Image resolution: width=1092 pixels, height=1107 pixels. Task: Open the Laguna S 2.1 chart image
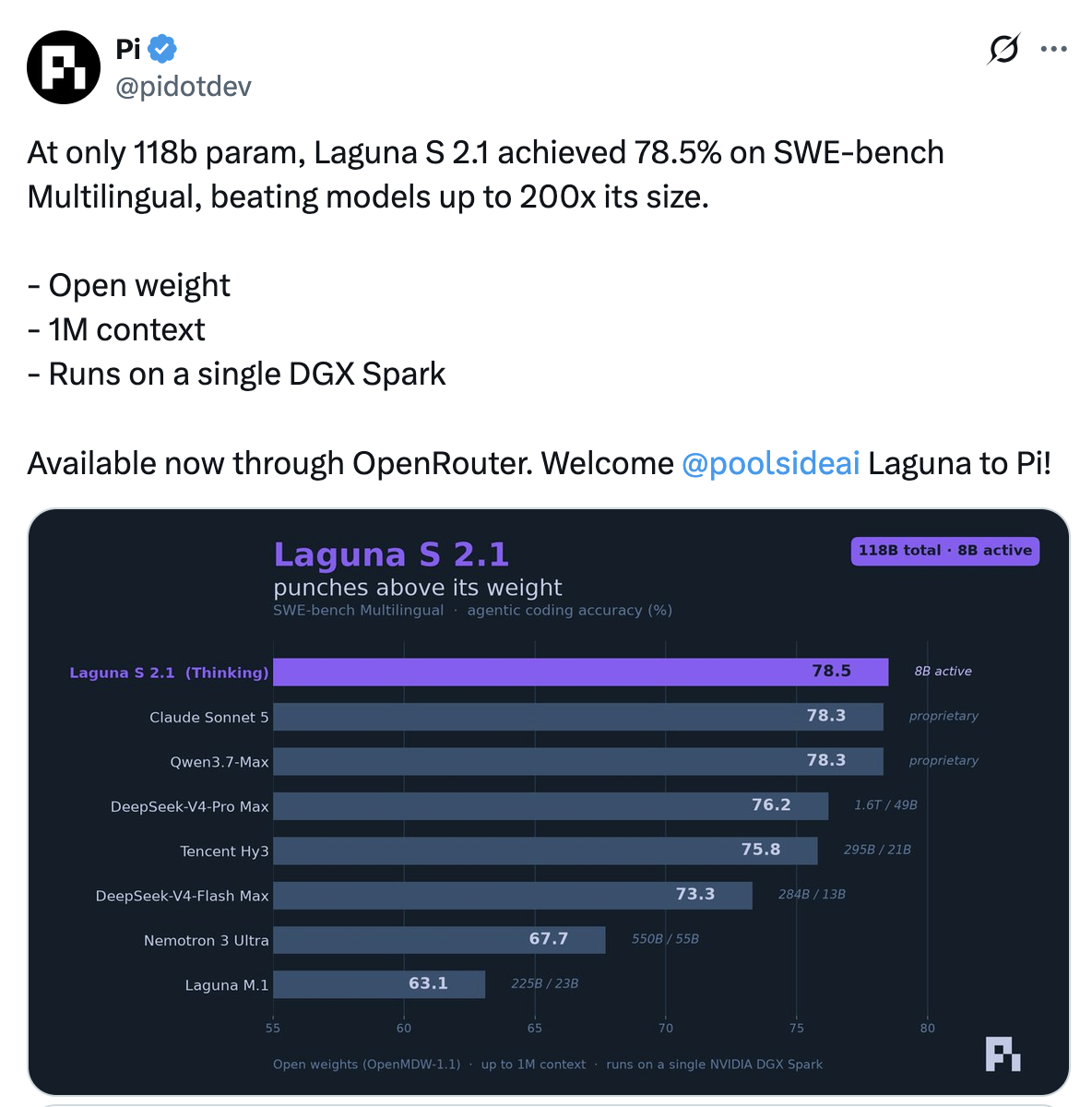(549, 802)
